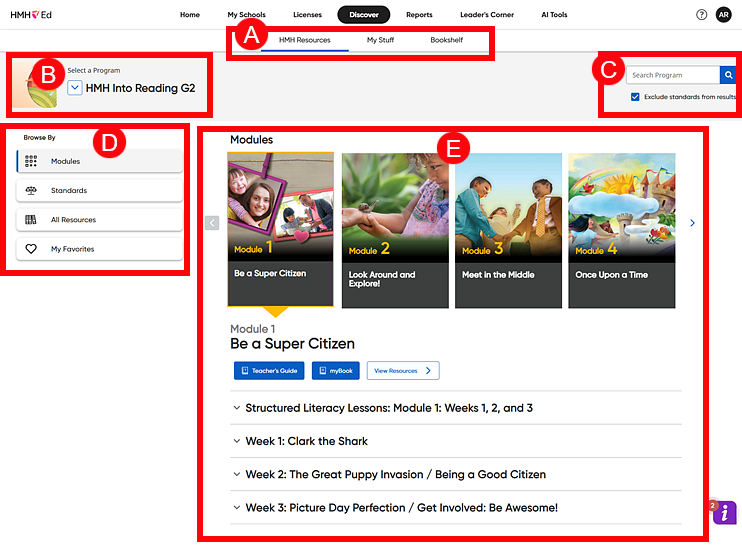Click the HMH Ed logo
Screen dimensions: 742x553
point(31,15)
